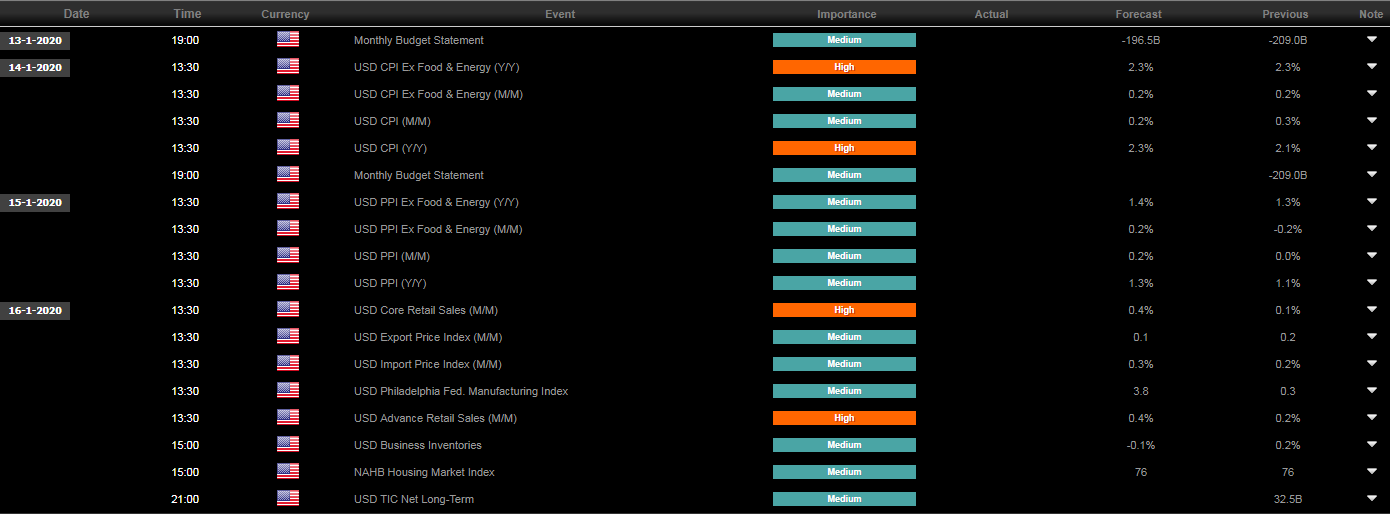Expand the note for USD Import Price Index
This screenshot has height=514, width=1397.
click(x=1371, y=364)
